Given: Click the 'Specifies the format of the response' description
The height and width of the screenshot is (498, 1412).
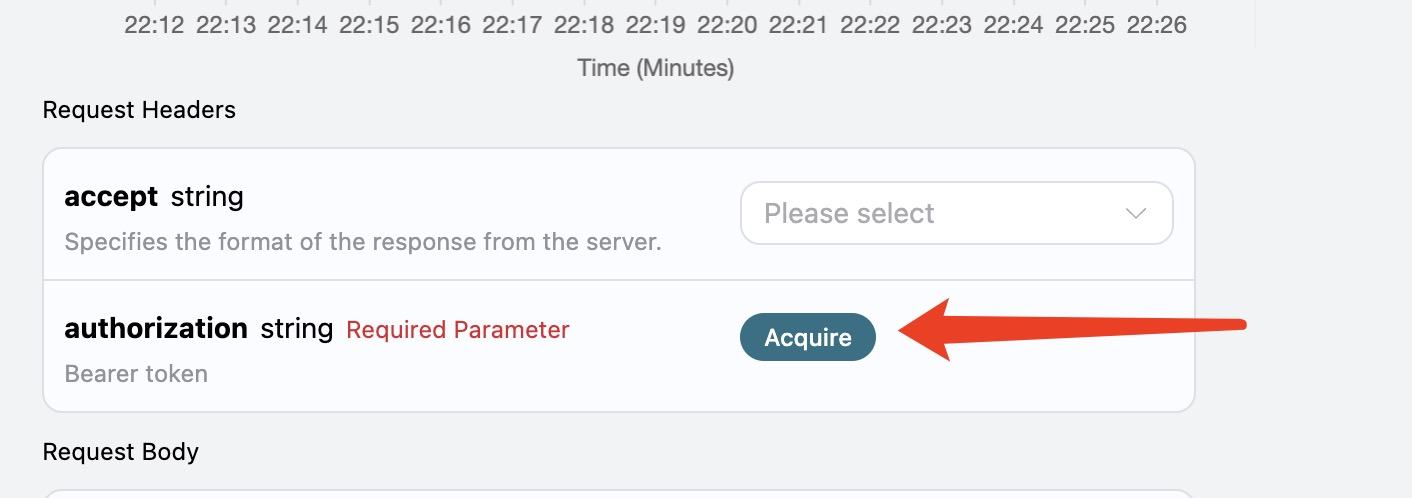Looking at the screenshot, I should point(363,242).
